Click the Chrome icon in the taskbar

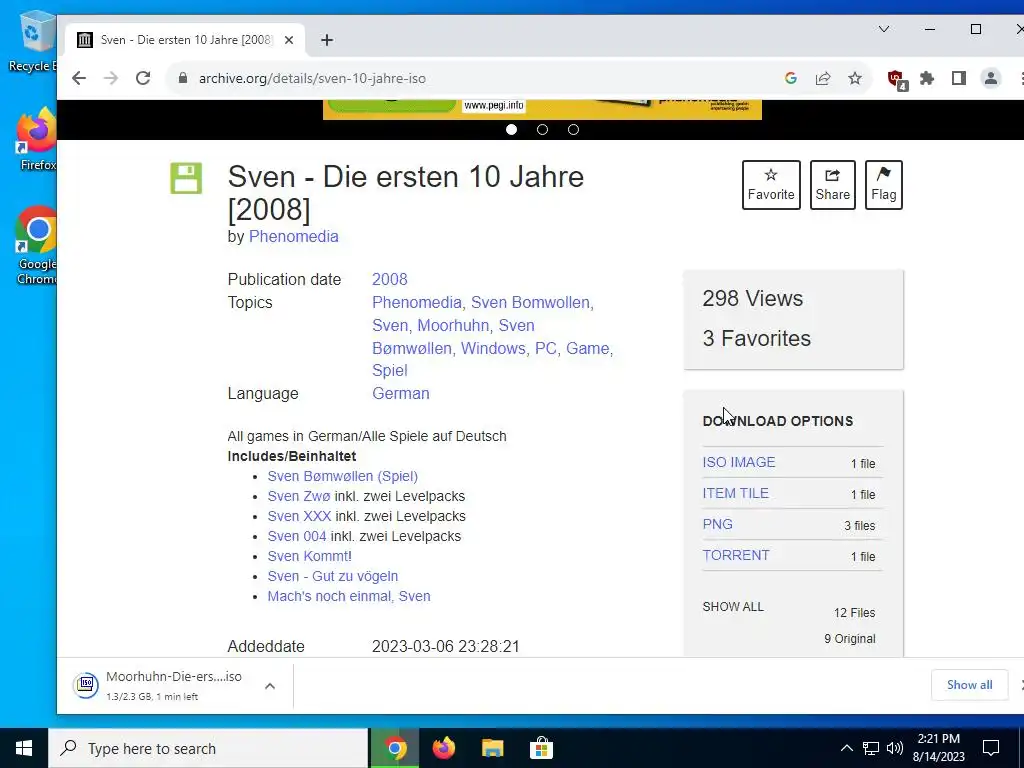coord(394,748)
